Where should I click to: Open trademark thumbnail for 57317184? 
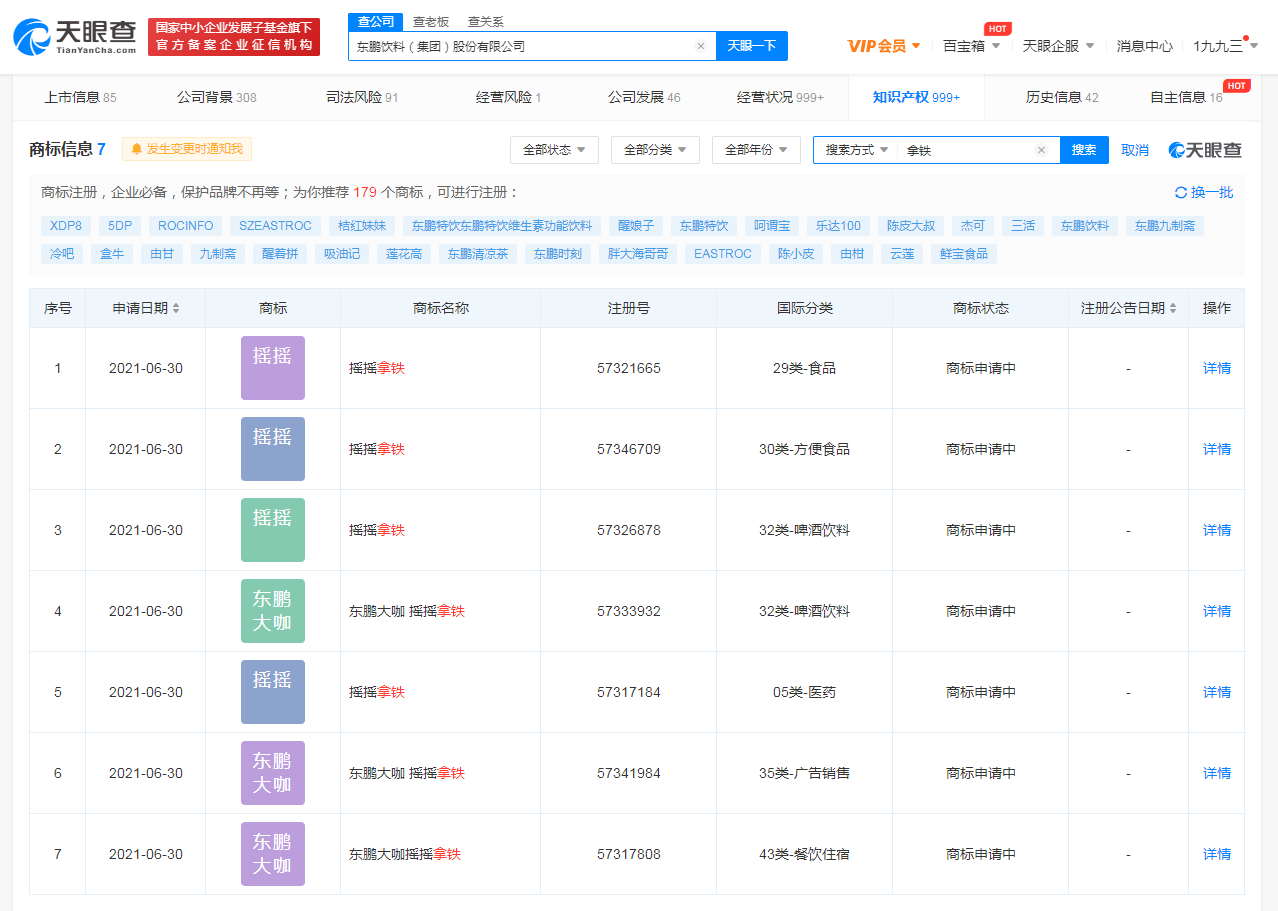pos(273,692)
